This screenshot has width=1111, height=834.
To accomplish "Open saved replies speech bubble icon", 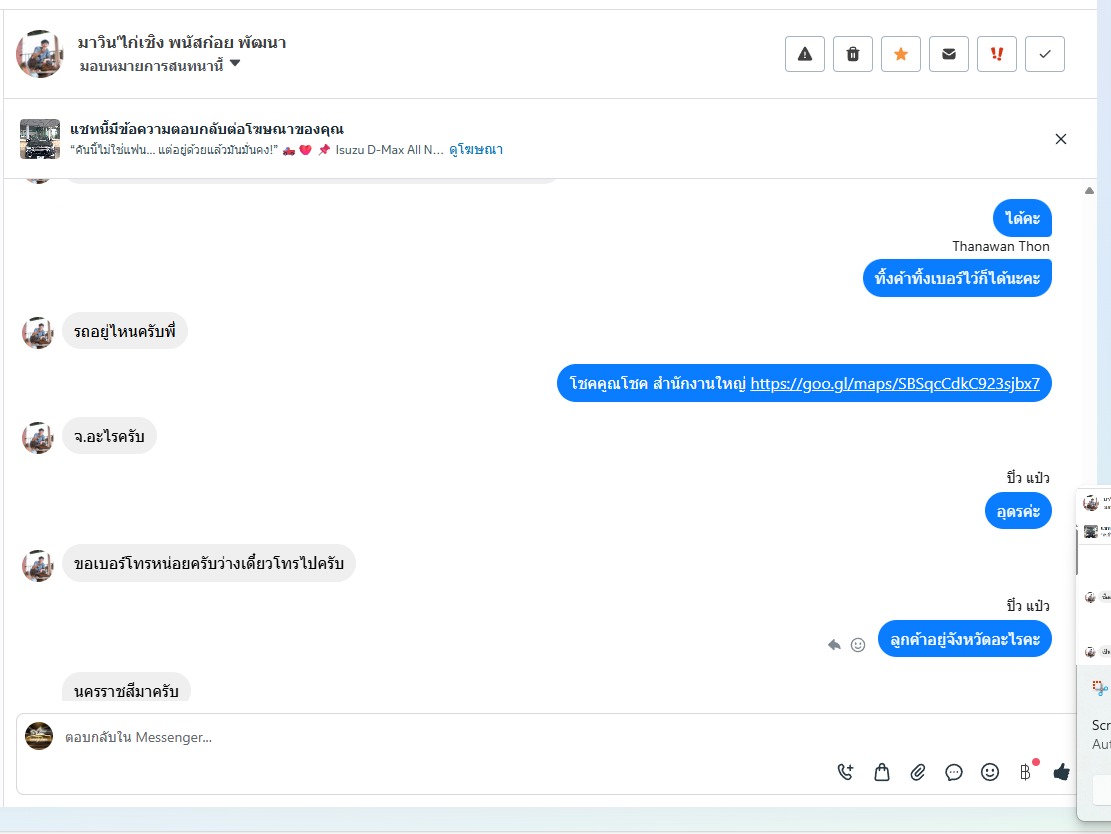I will pos(954,772).
